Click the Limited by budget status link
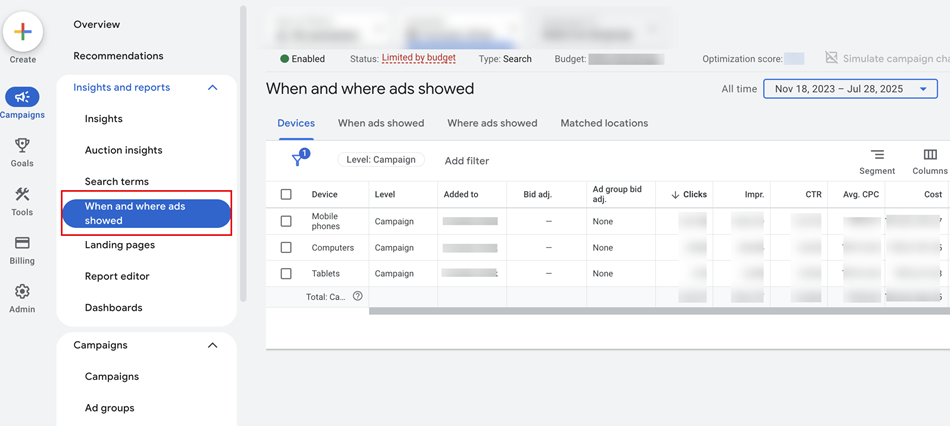Viewport: 950px width, 426px height. (419, 58)
